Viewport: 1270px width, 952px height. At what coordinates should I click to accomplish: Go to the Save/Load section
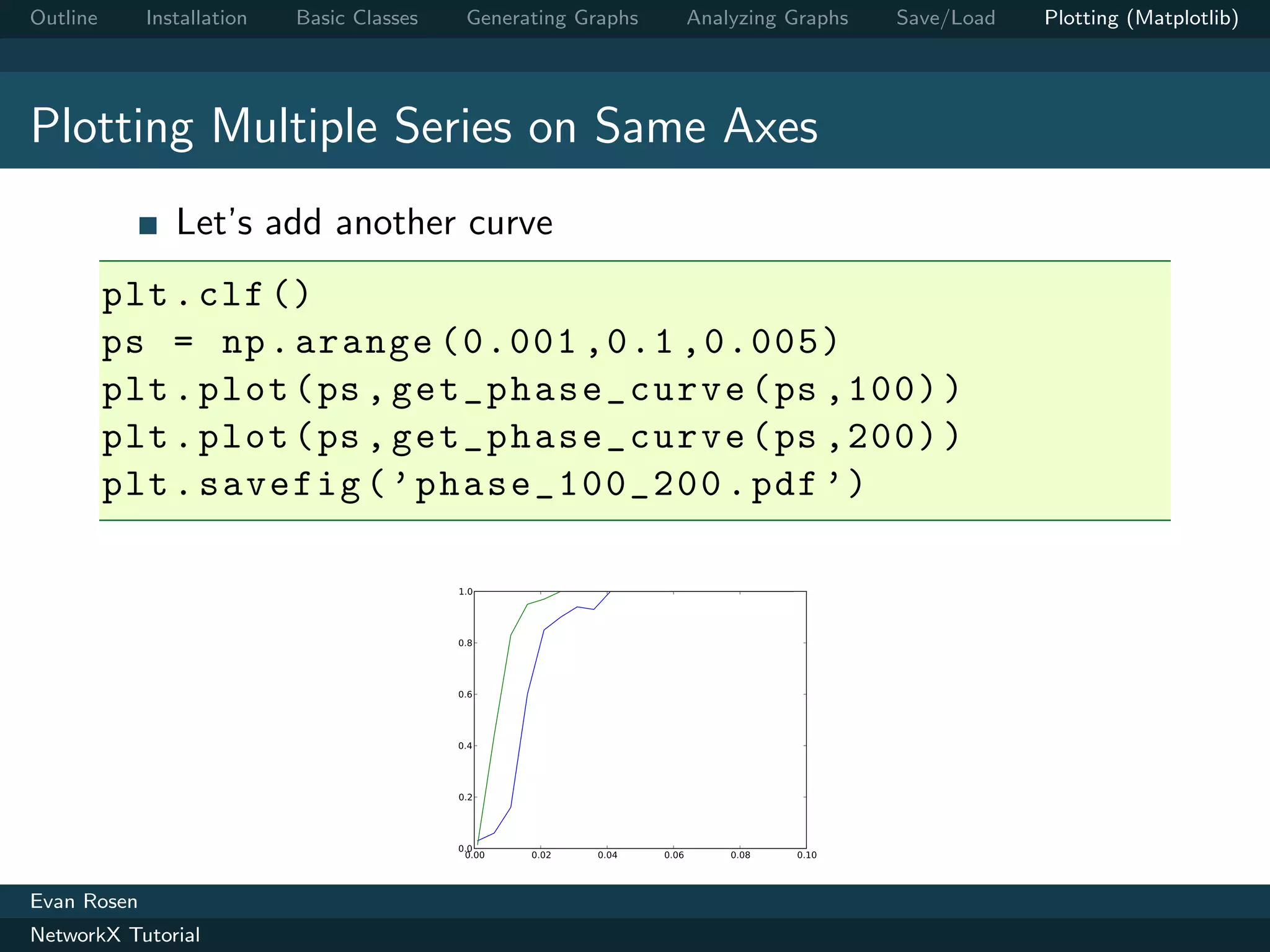pos(946,18)
